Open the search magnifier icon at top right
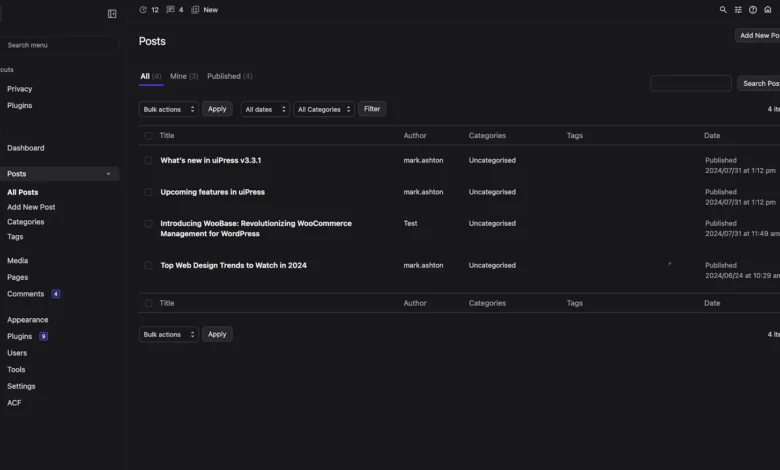This screenshot has width=780, height=470. (x=723, y=9)
